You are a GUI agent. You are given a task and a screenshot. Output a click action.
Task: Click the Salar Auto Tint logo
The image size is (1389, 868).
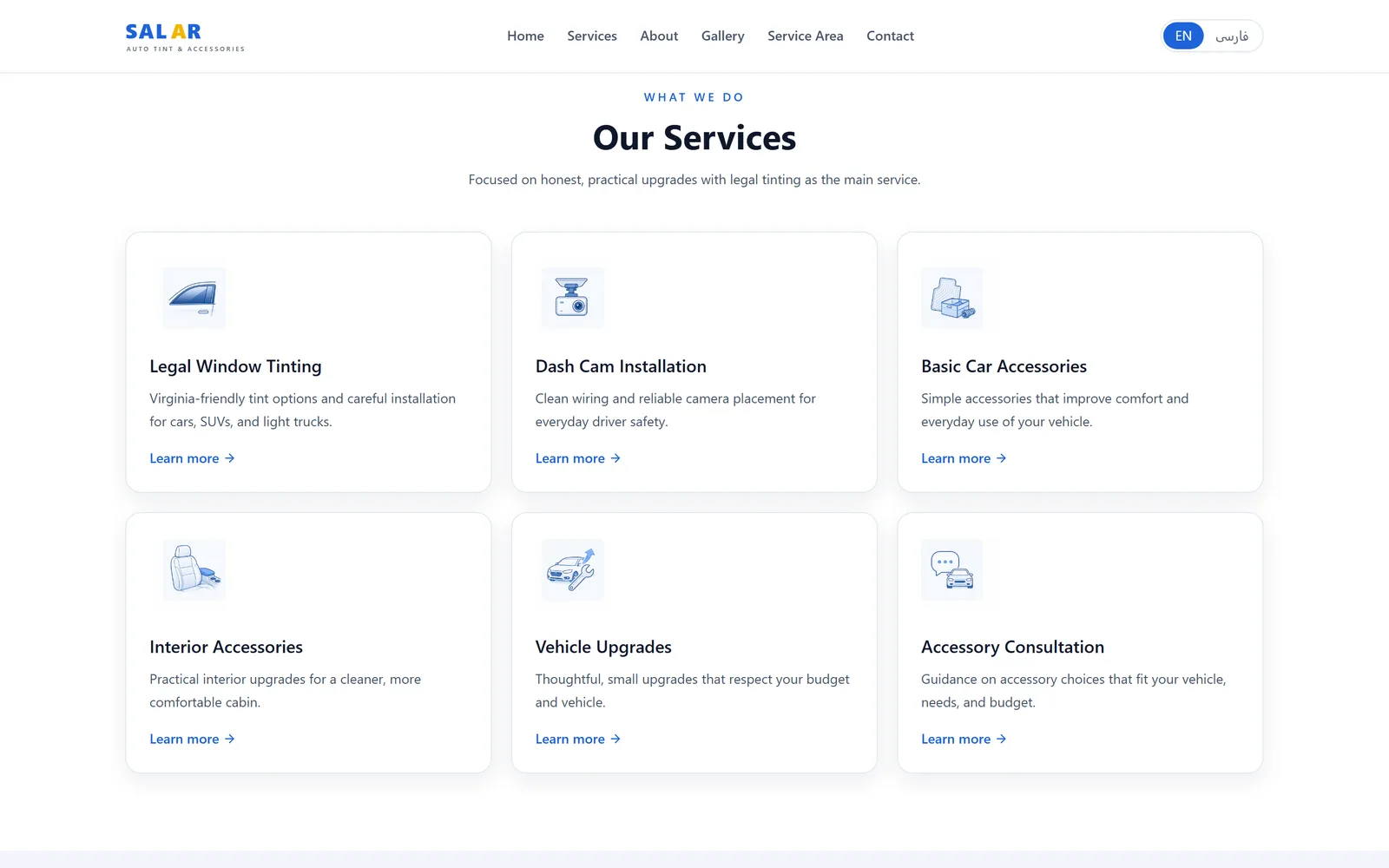pos(185,36)
